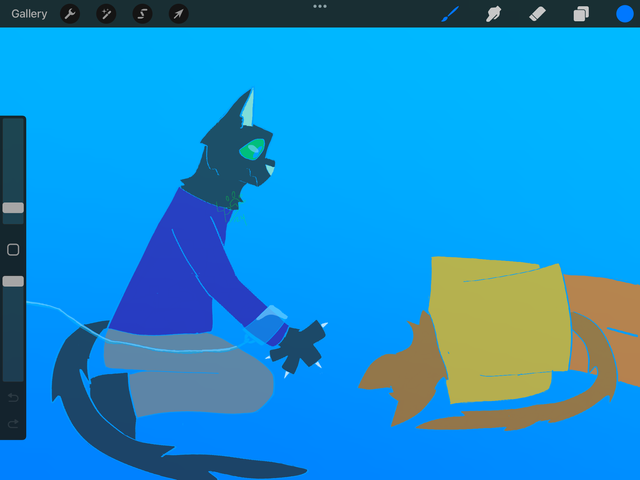Tap the square modify button on sidebar

tap(13, 249)
